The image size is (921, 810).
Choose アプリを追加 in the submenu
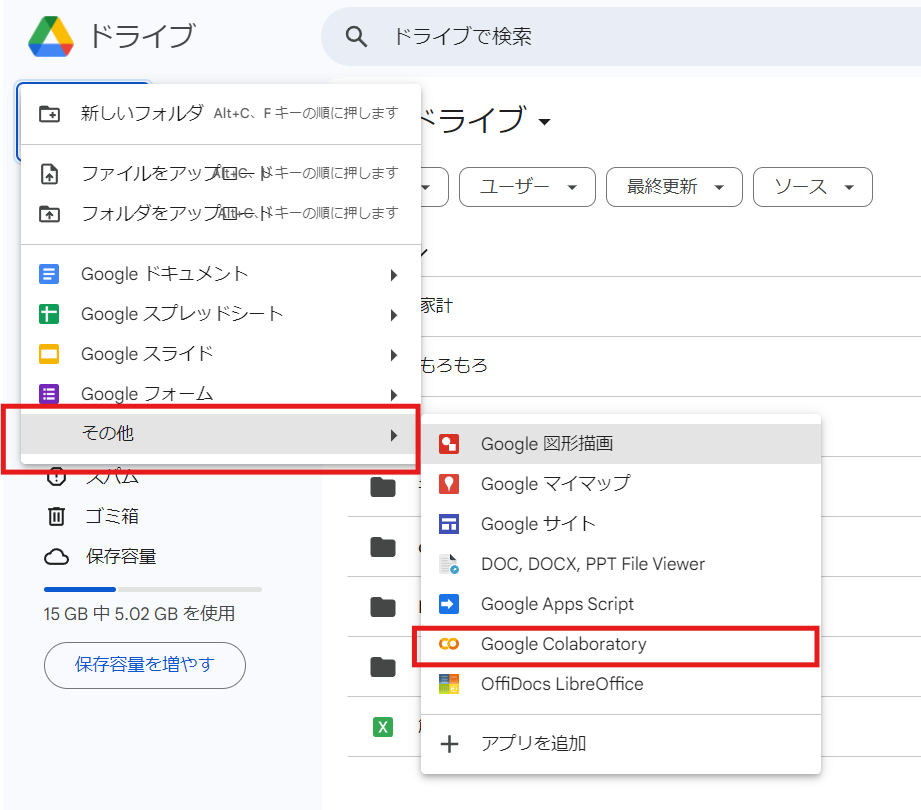tap(621, 744)
